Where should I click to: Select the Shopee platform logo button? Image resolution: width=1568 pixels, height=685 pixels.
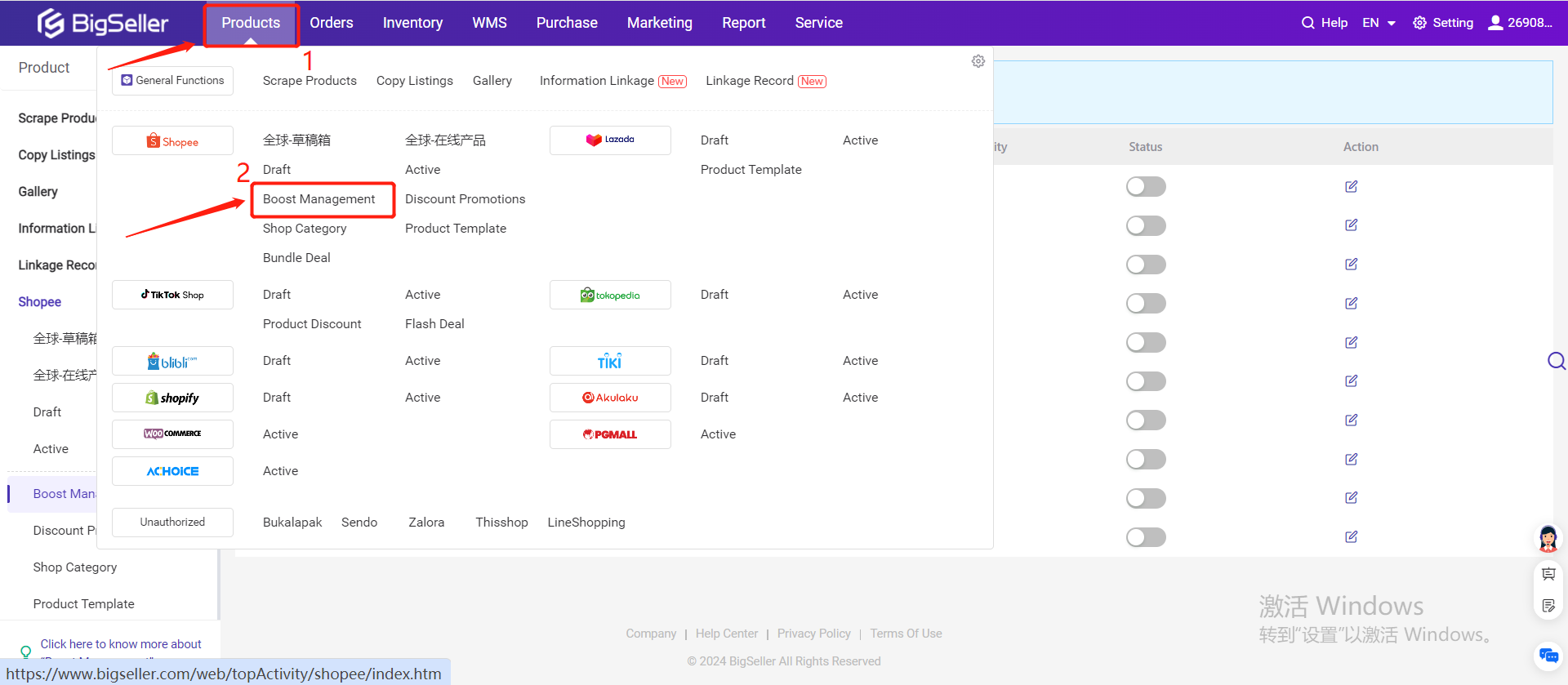coord(172,141)
